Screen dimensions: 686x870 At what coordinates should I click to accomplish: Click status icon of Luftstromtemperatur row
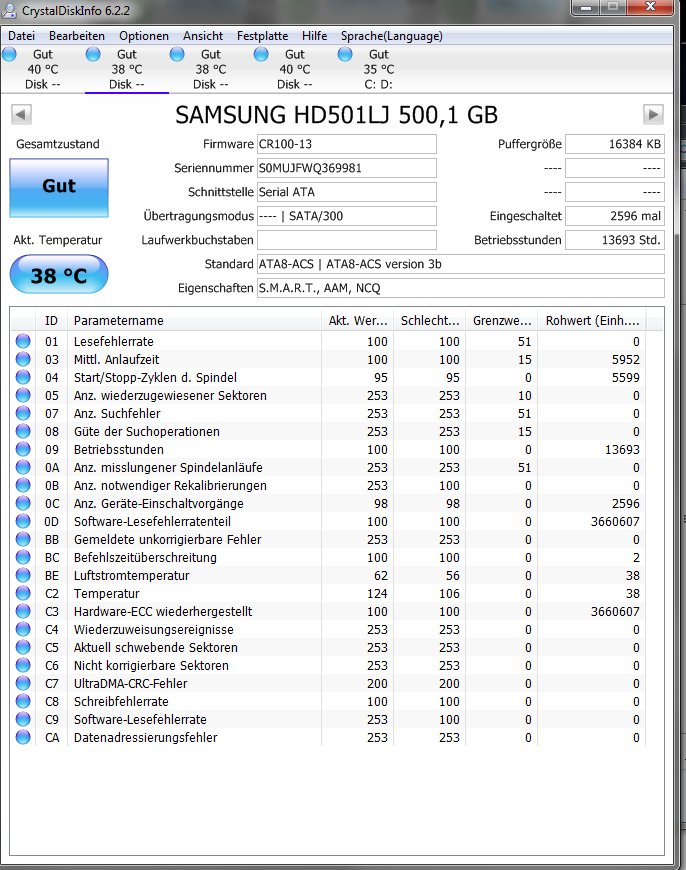tap(23, 575)
